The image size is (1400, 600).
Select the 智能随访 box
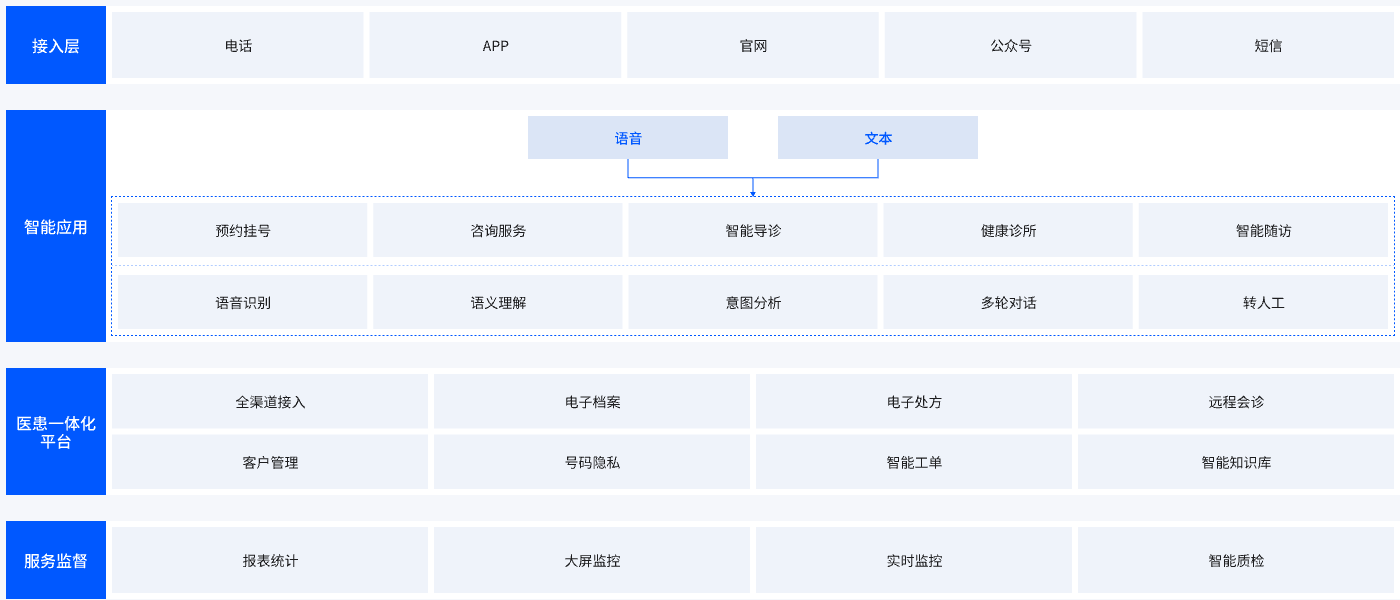point(1264,230)
